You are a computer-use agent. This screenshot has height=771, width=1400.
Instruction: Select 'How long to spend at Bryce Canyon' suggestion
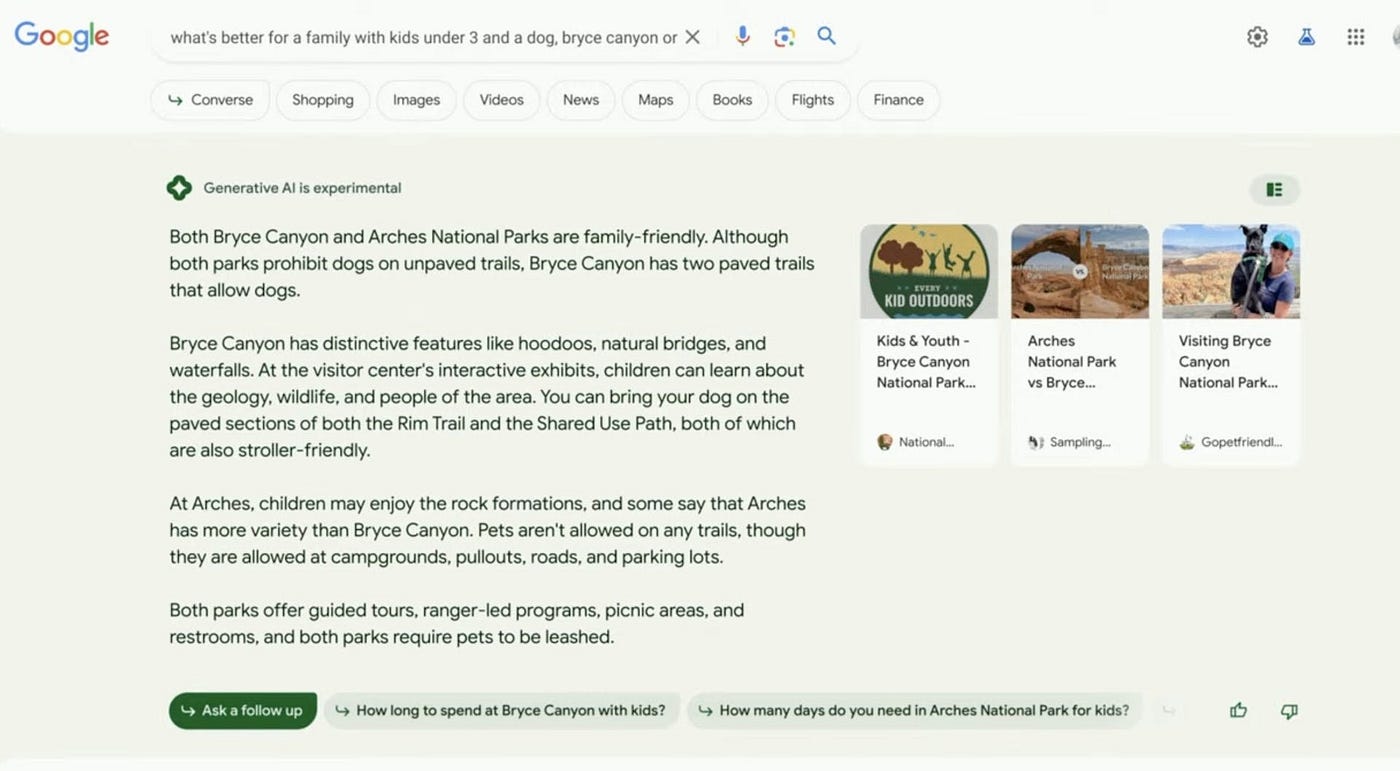tap(501, 710)
